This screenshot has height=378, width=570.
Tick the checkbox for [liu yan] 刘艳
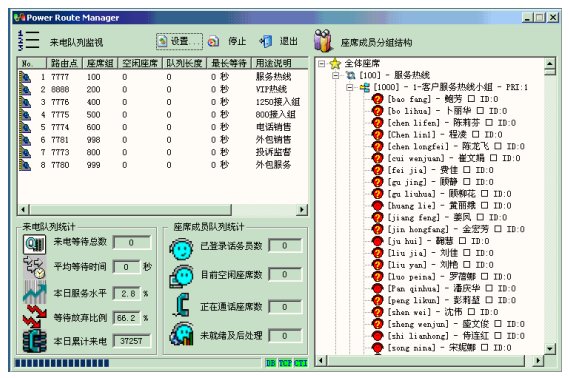tap(467, 265)
